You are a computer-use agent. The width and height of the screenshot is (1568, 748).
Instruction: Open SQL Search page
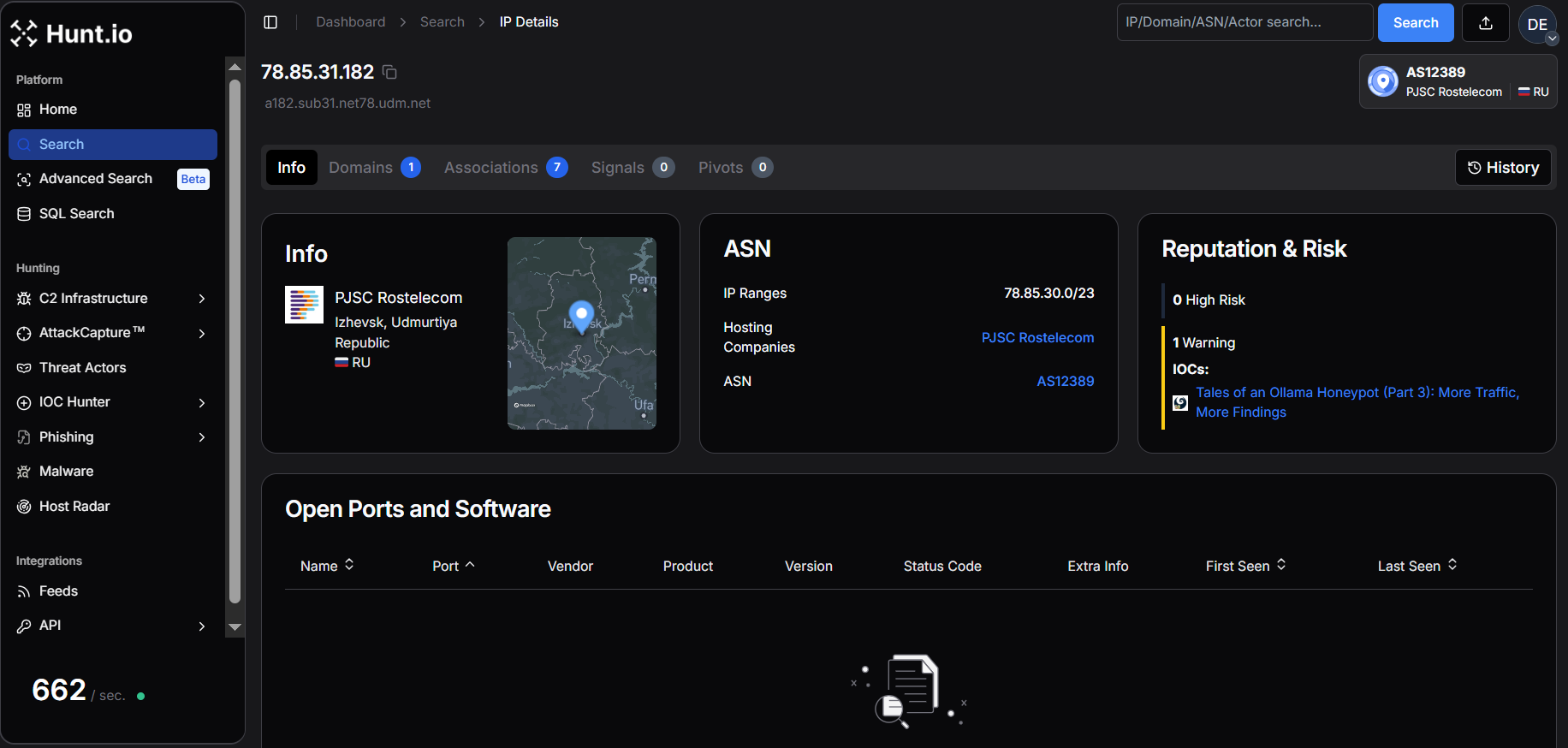(x=76, y=214)
